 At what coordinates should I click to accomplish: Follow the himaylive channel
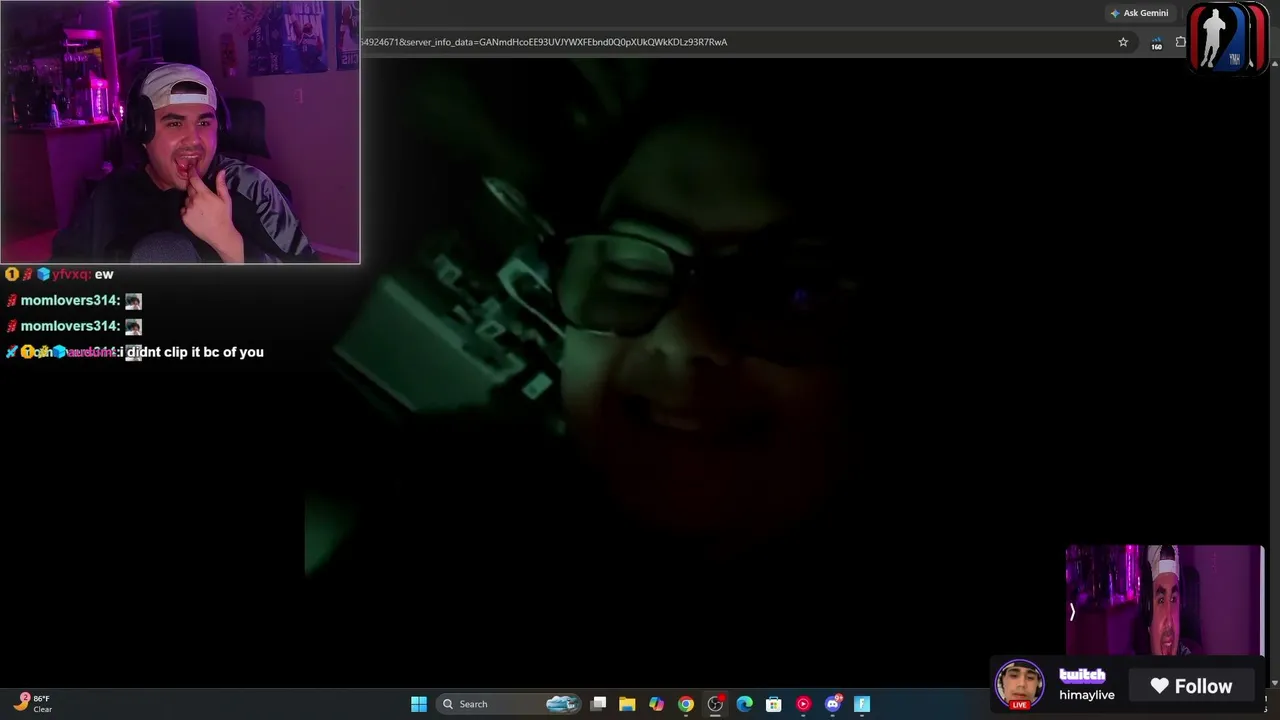tap(1190, 686)
